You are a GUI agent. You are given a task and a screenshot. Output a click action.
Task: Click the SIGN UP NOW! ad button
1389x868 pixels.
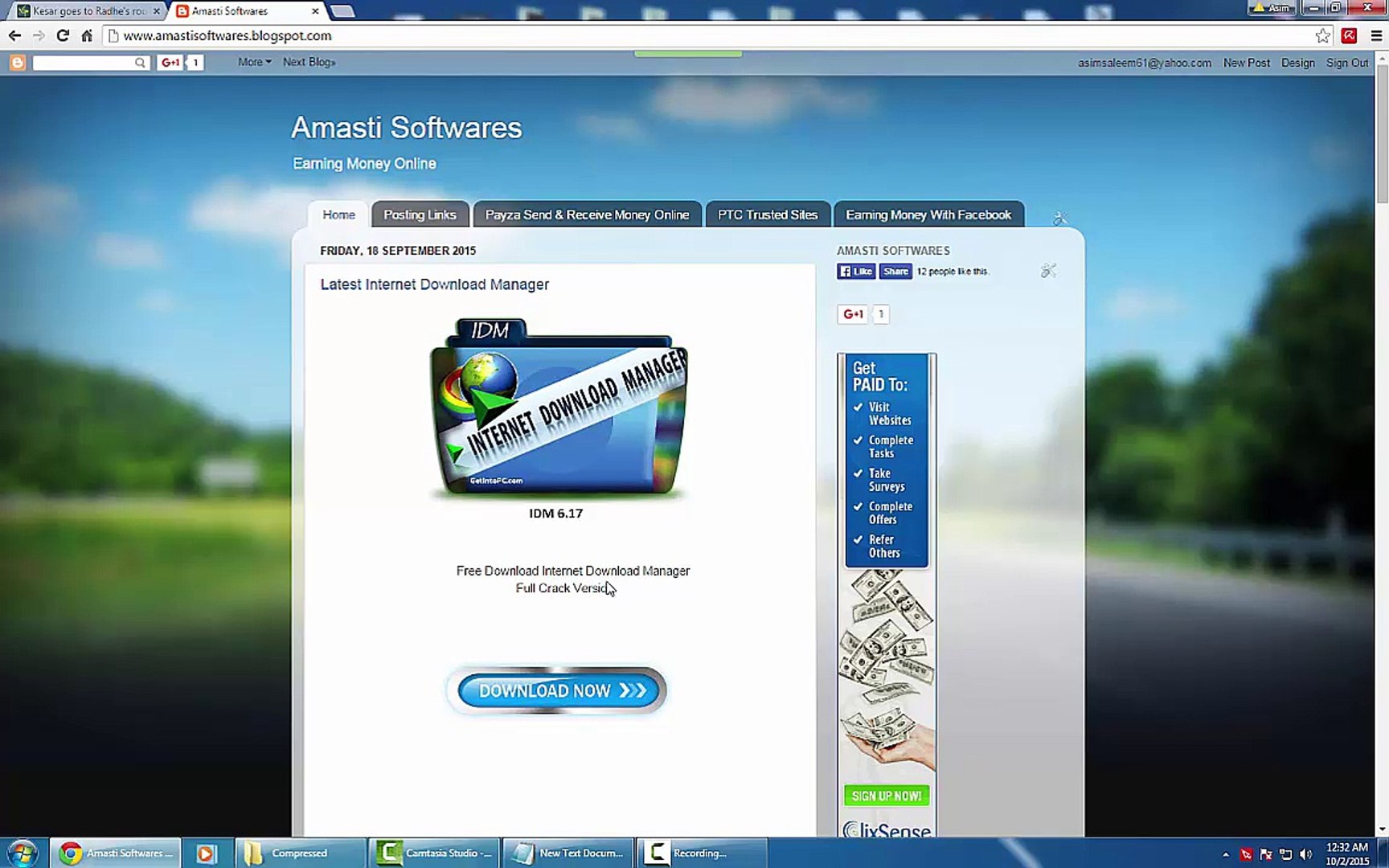click(887, 796)
